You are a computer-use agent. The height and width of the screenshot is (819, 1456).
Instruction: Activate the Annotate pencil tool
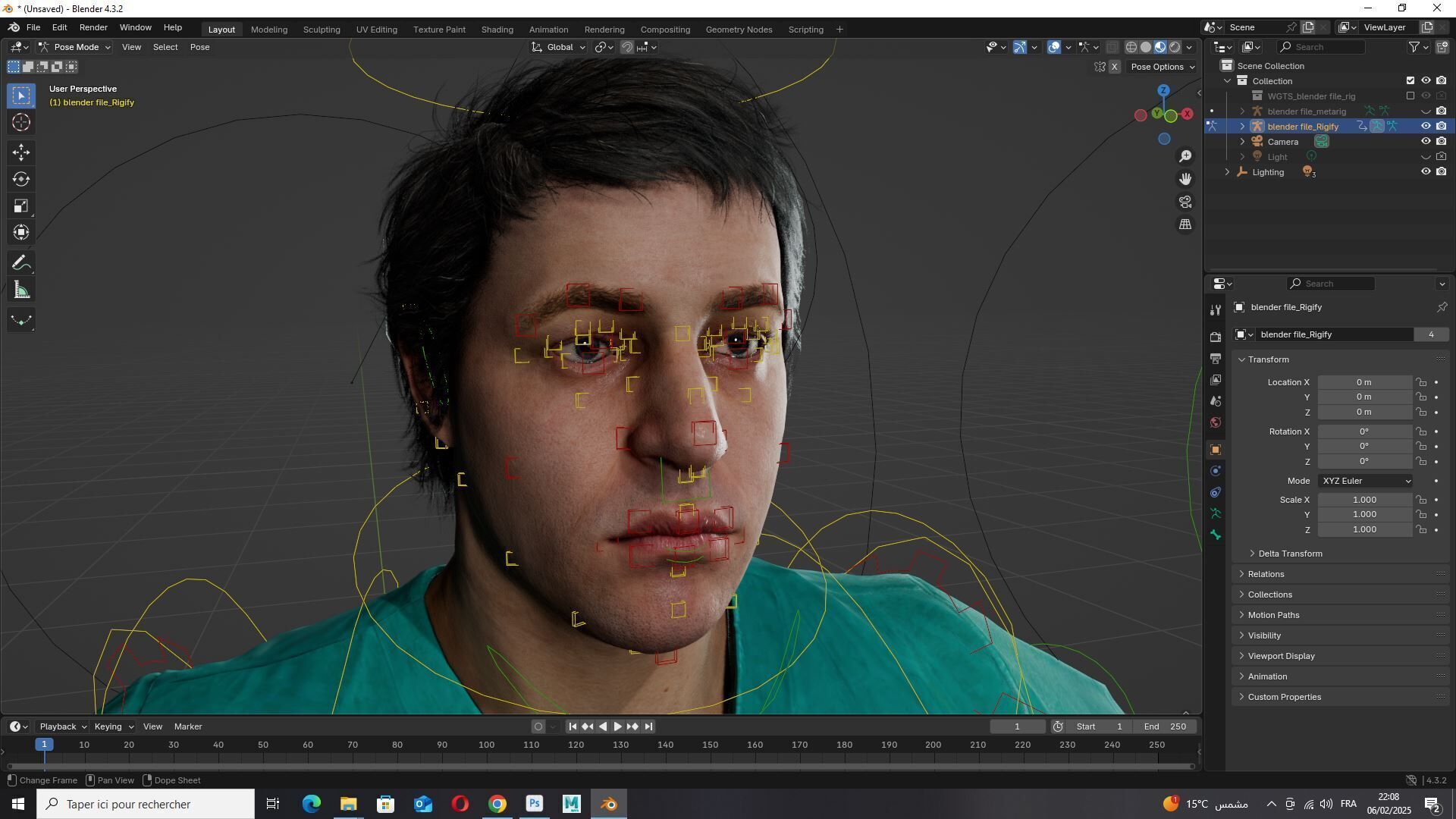click(21, 263)
